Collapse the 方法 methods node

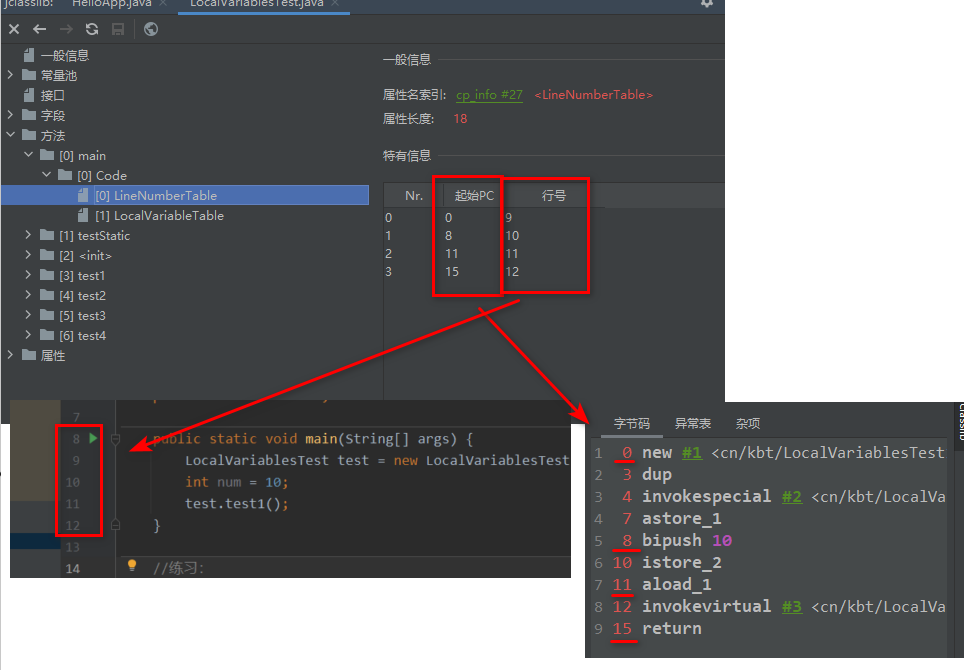point(10,135)
